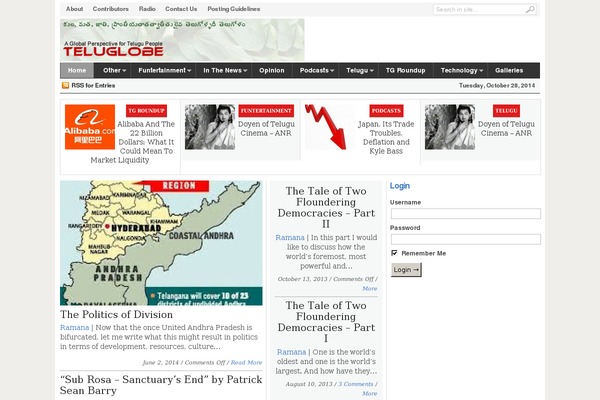Click the red FUNTERTAINMENT category badge

click(266, 111)
